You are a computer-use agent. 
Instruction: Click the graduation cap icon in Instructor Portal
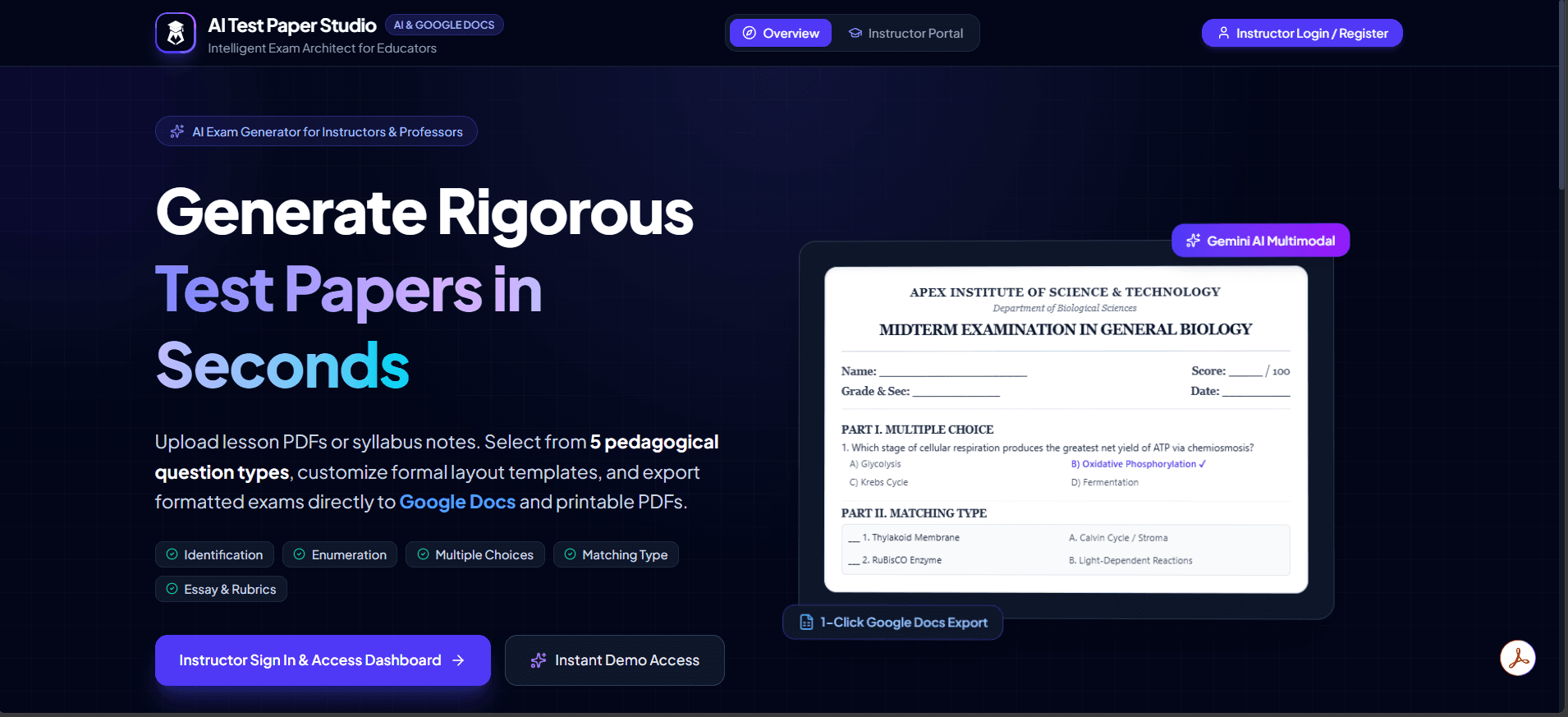855,33
